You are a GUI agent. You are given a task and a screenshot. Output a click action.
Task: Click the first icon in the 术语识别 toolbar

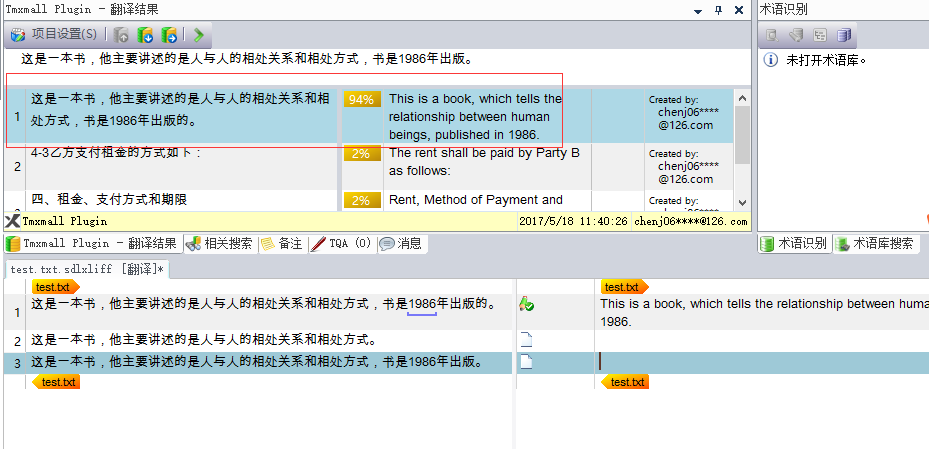(772, 35)
